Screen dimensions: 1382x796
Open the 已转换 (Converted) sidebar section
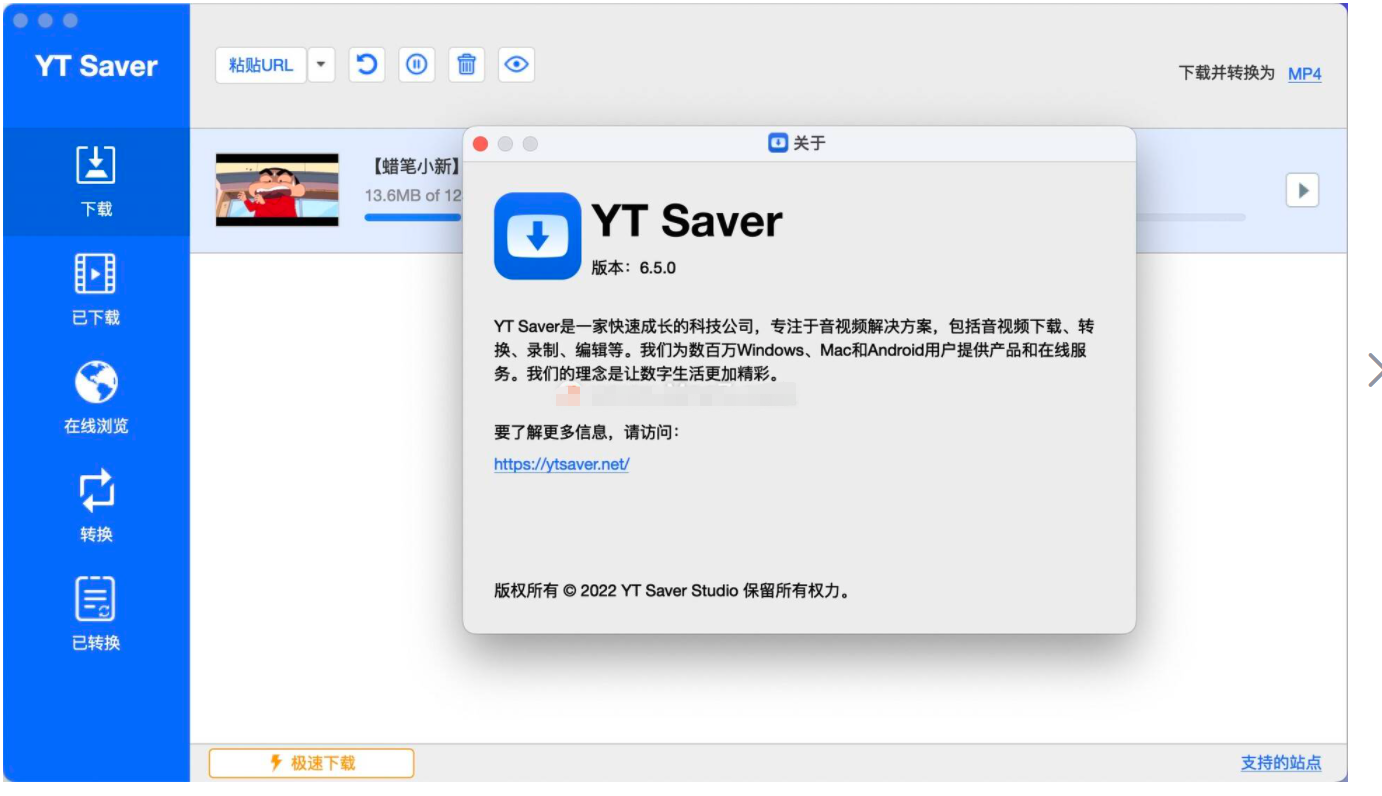[x=96, y=614]
